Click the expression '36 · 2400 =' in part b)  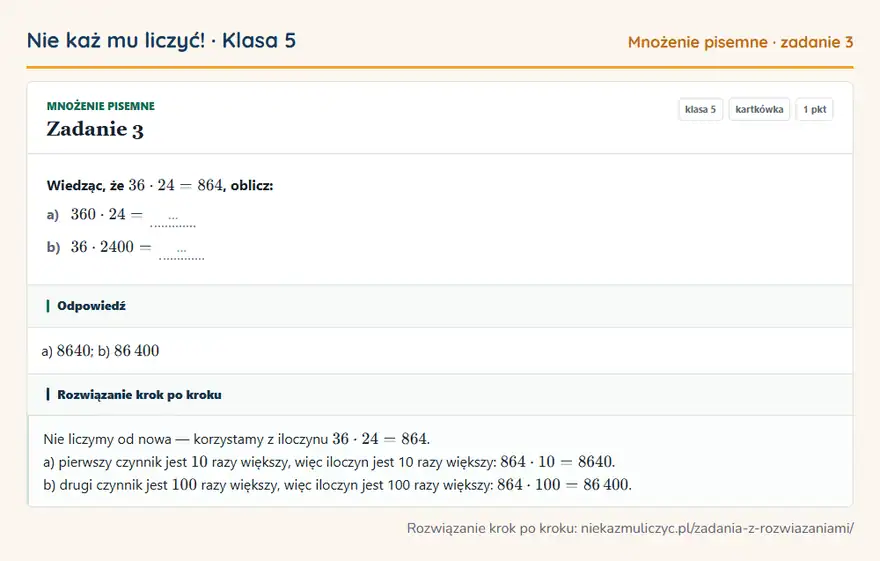(x=111, y=247)
